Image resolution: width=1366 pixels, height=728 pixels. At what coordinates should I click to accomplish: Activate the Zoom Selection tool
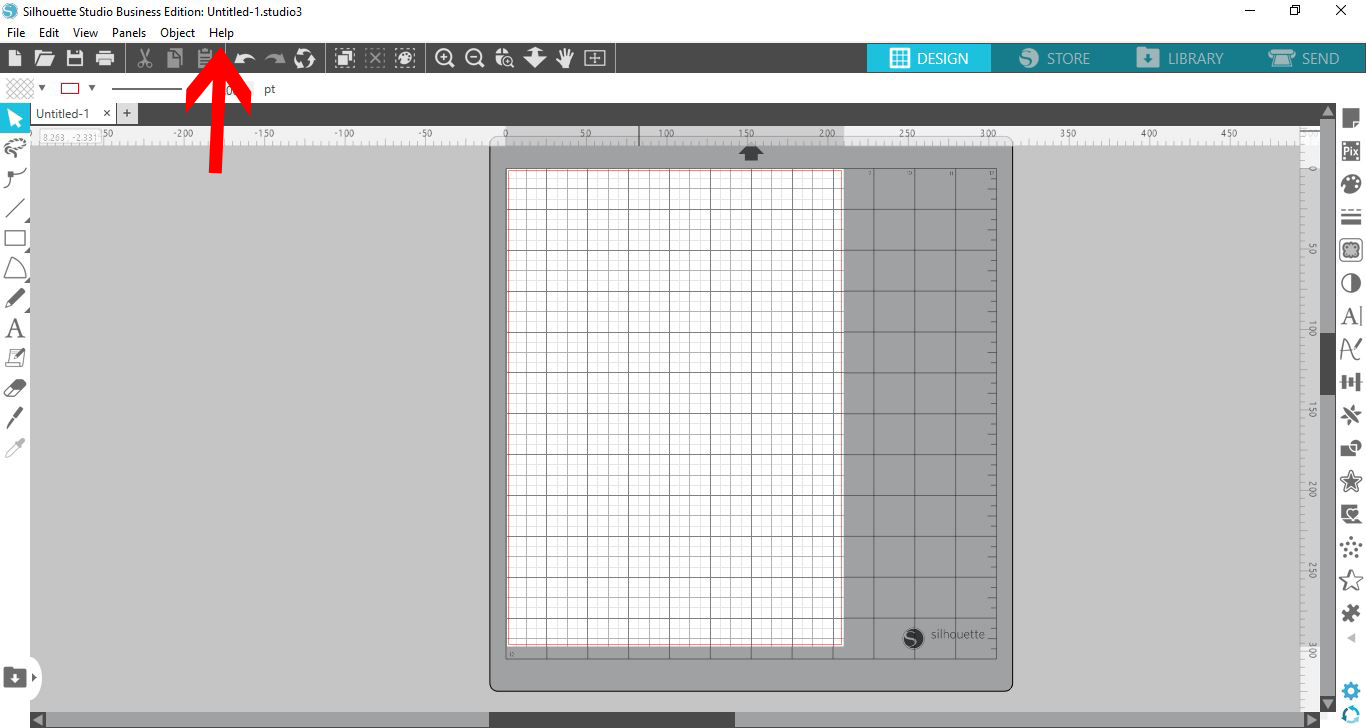(x=505, y=58)
